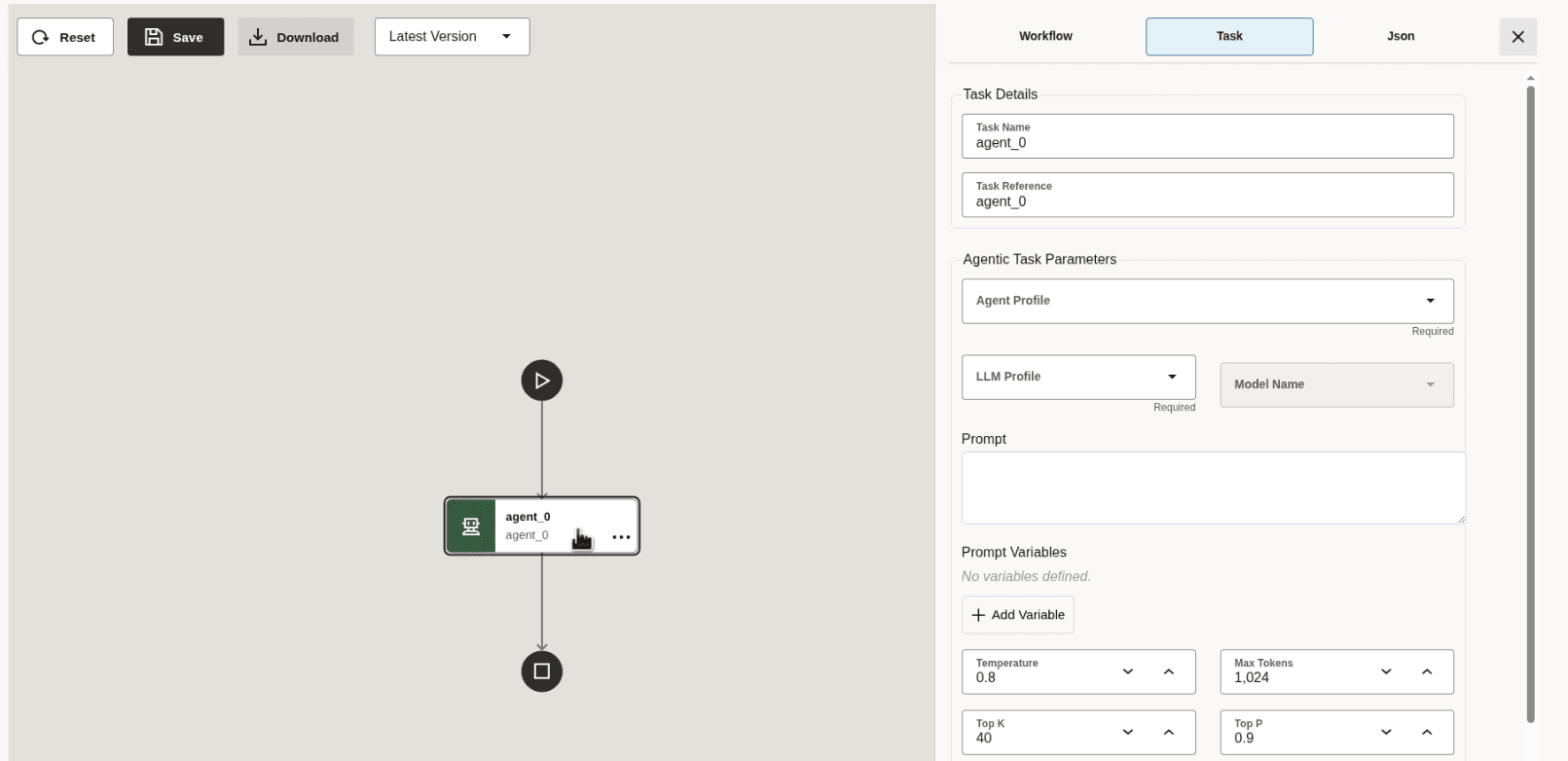
Task: Click the green agent icon on the agent_0 node
Action: click(471, 526)
